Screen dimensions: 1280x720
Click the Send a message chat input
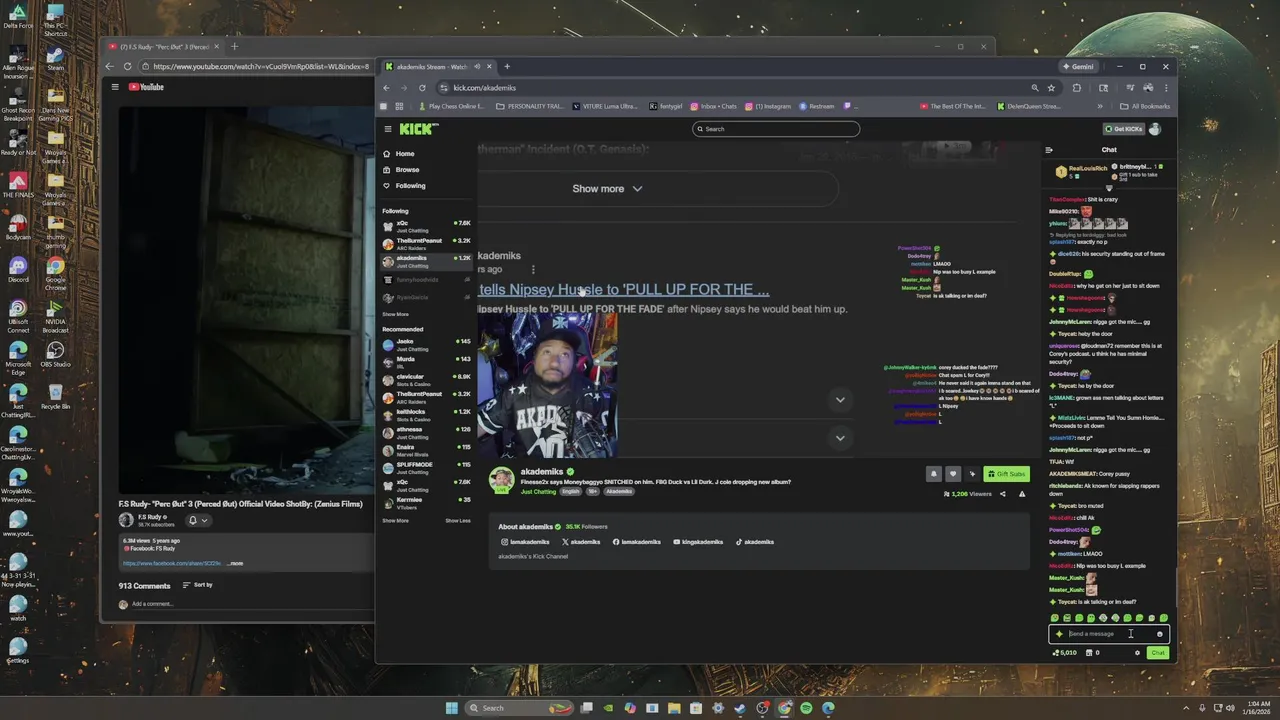[1108, 634]
